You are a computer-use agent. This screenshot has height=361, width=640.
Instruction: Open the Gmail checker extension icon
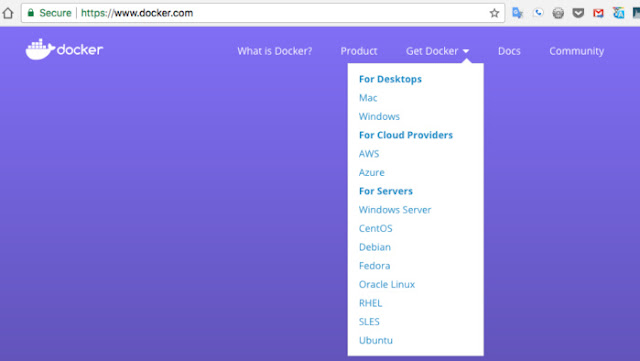(x=598, y=13)
